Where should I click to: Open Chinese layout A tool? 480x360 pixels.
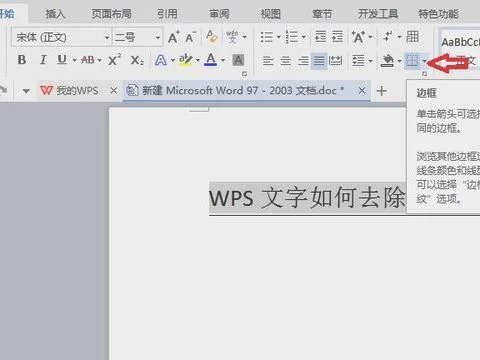point(359,37)
